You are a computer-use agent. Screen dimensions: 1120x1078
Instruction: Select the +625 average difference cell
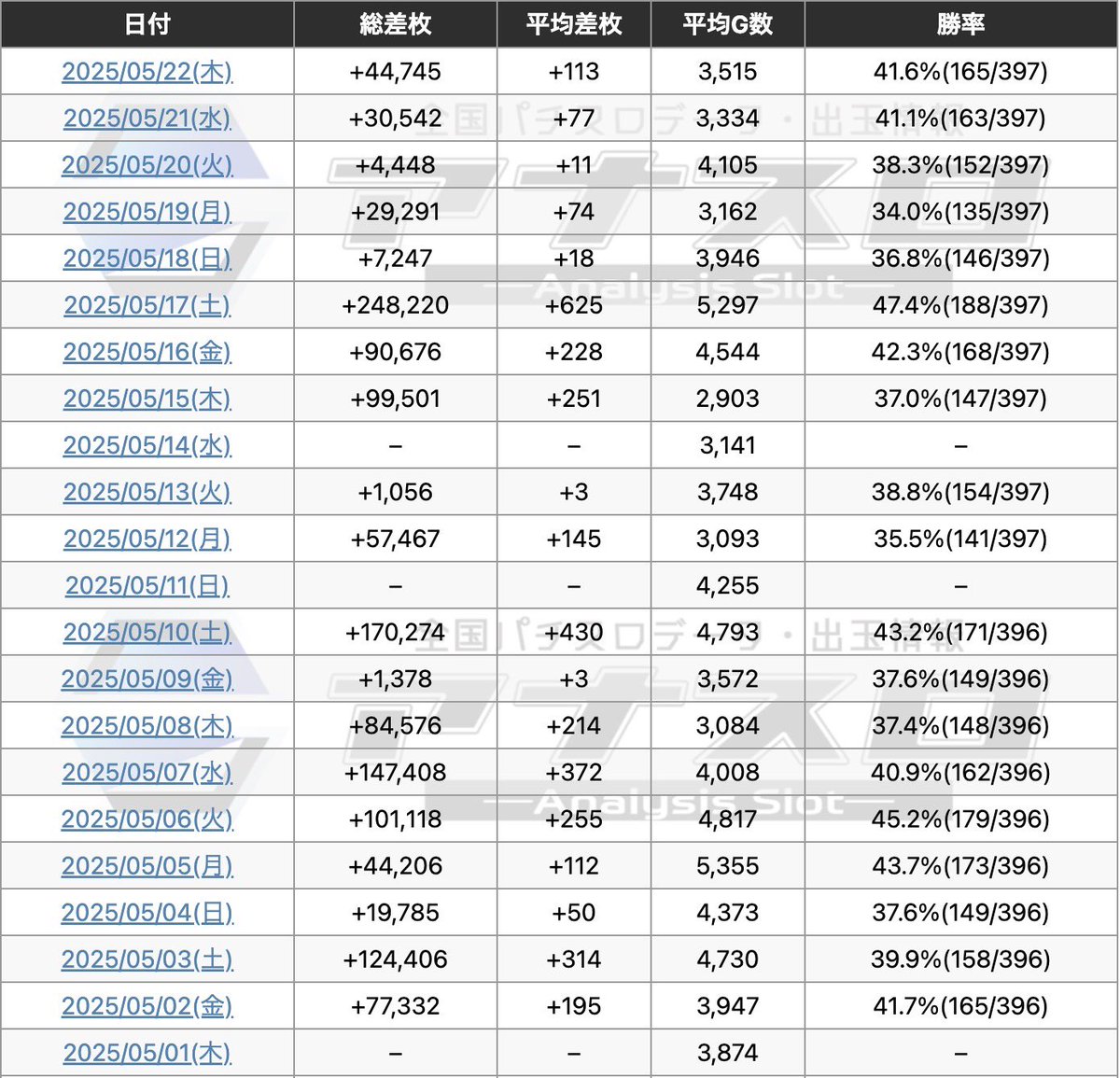(x=574, y=305)
